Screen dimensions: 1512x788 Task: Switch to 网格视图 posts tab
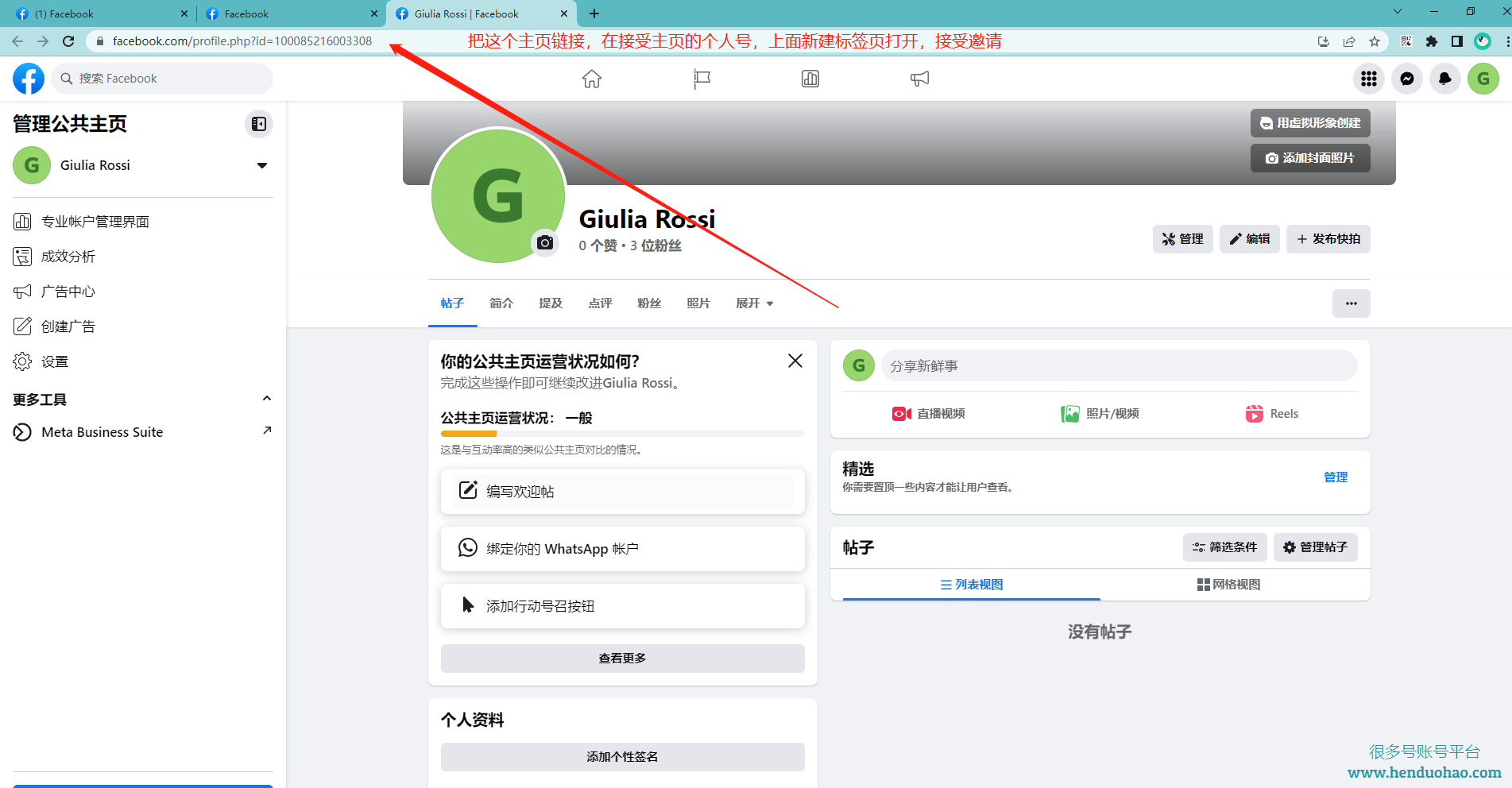tap(1228, 585)
